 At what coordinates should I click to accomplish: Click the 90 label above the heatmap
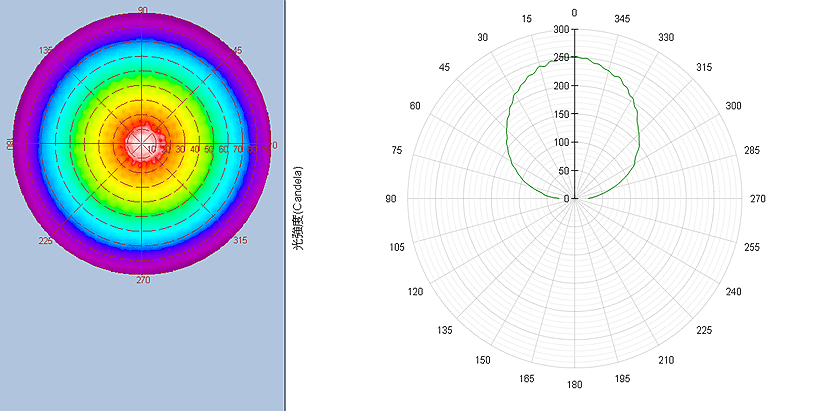[143, 9]
